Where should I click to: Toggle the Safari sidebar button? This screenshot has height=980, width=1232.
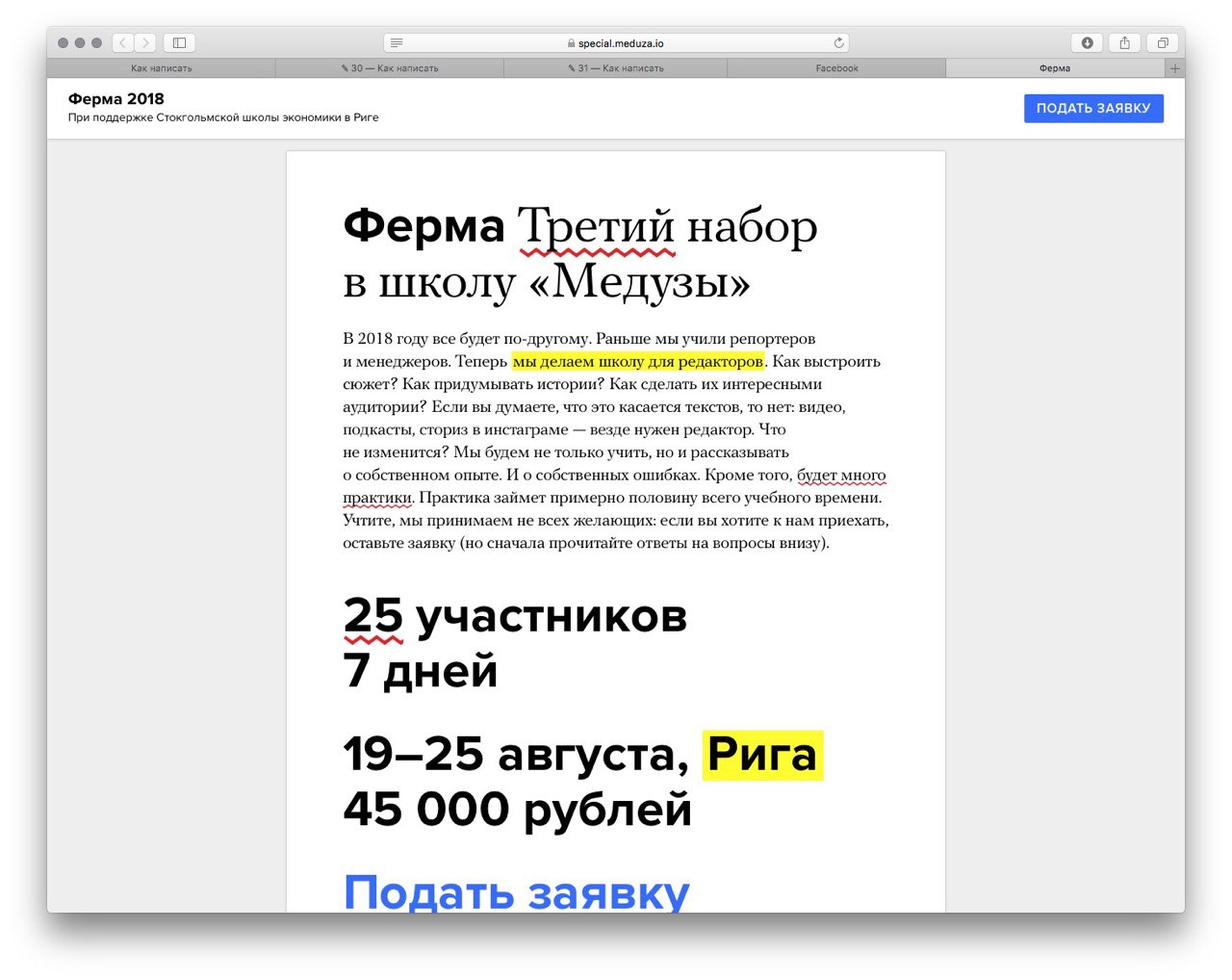179,42
